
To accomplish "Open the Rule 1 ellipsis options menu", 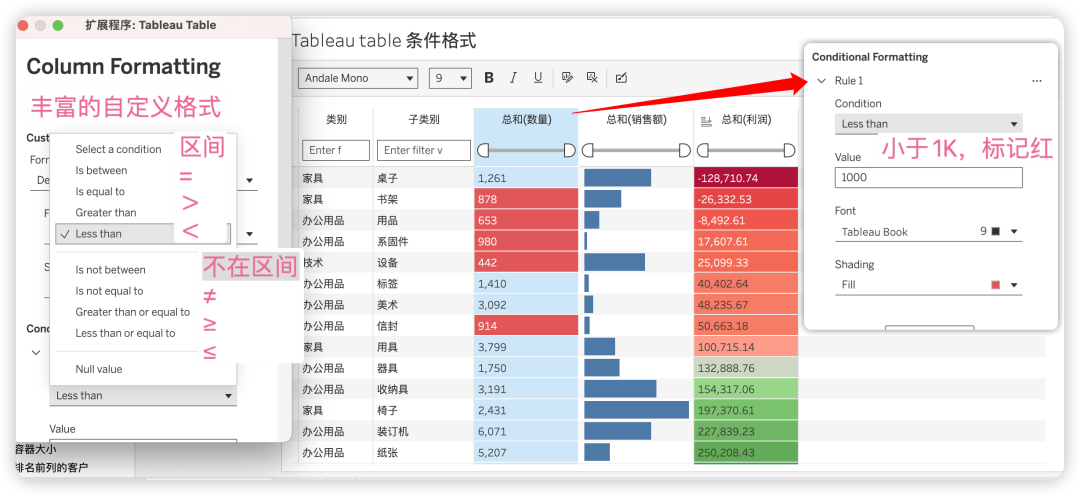I will pyautogui.click(x=1037, y=81).
